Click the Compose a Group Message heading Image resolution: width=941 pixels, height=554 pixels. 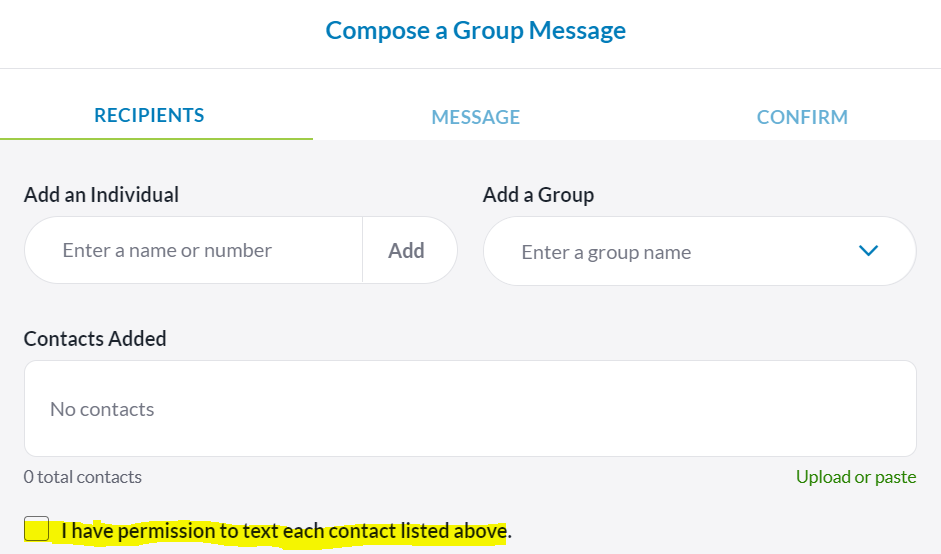point(476,30)
